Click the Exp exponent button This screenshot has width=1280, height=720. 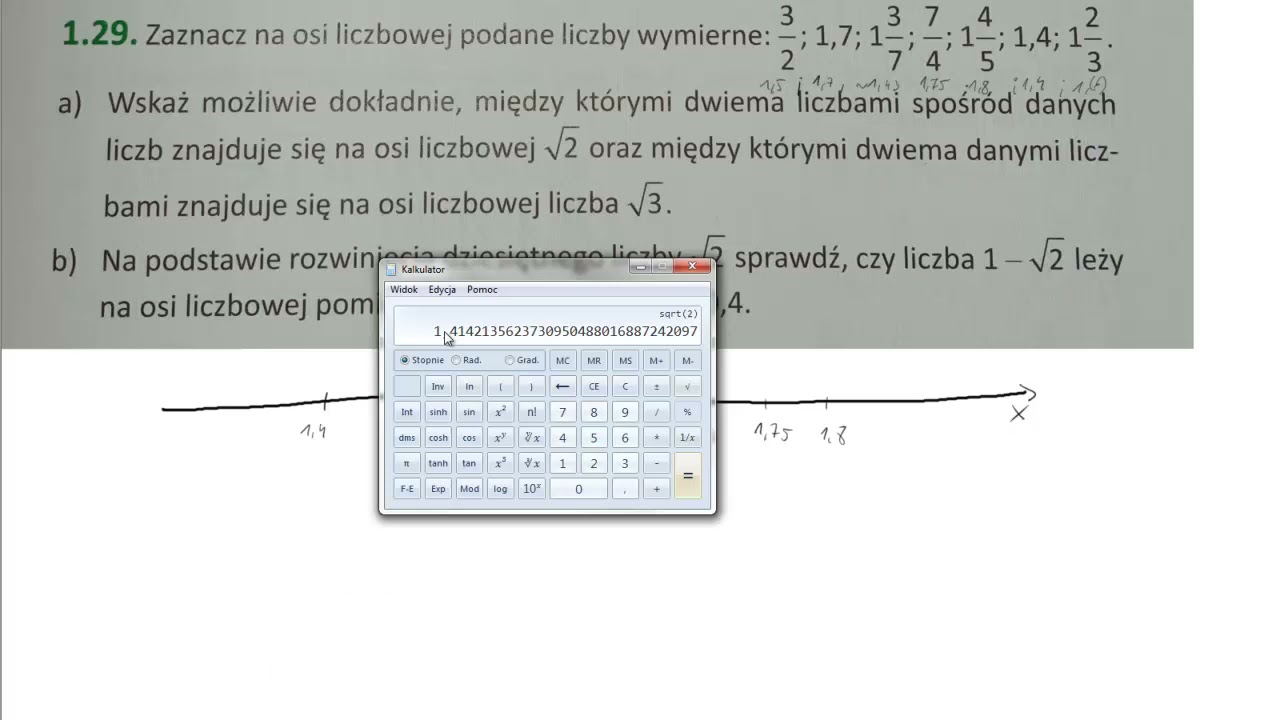pyautogui.click(x=438, y=489)
